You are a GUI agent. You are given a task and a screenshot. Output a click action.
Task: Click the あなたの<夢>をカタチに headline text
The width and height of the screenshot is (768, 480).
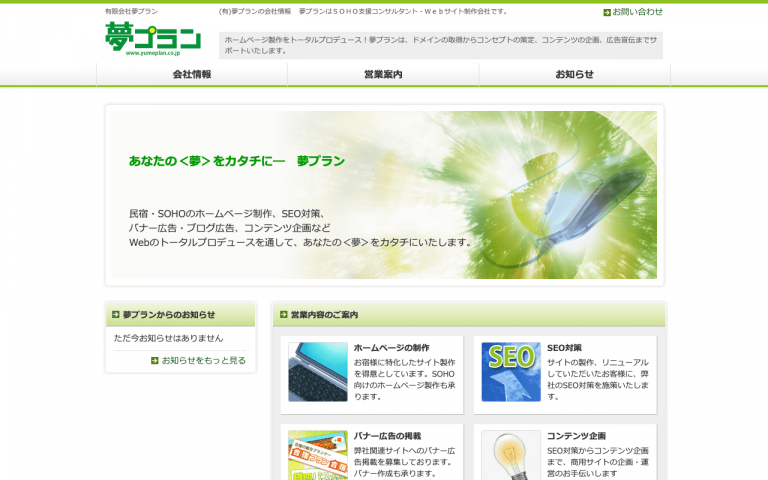point(237,161)
